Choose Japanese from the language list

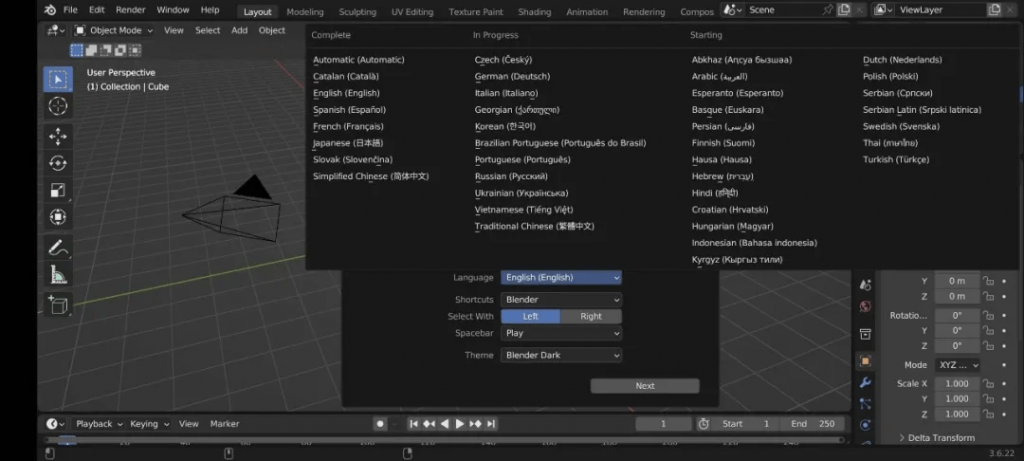348,143
